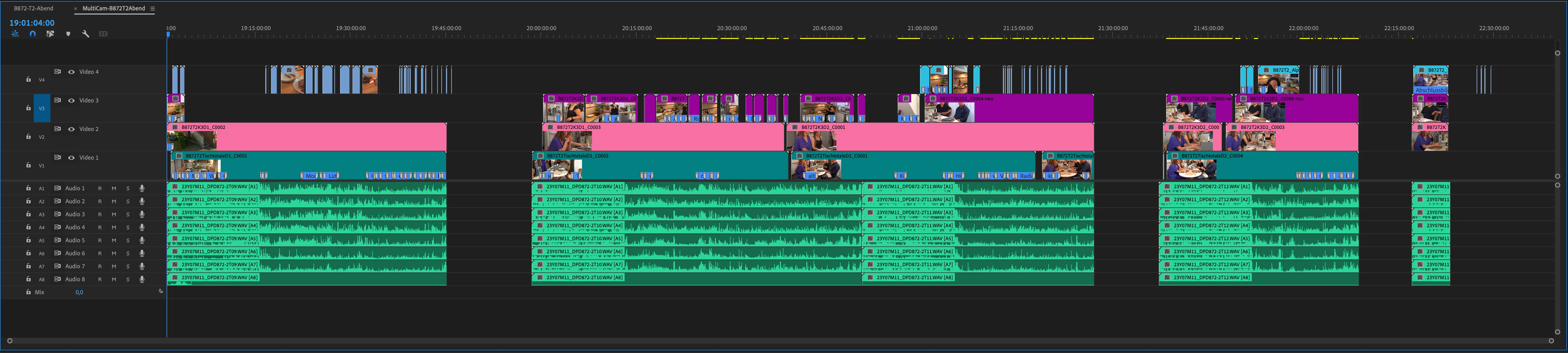
Task: Add a marker with shield icon
Action: 68,34
